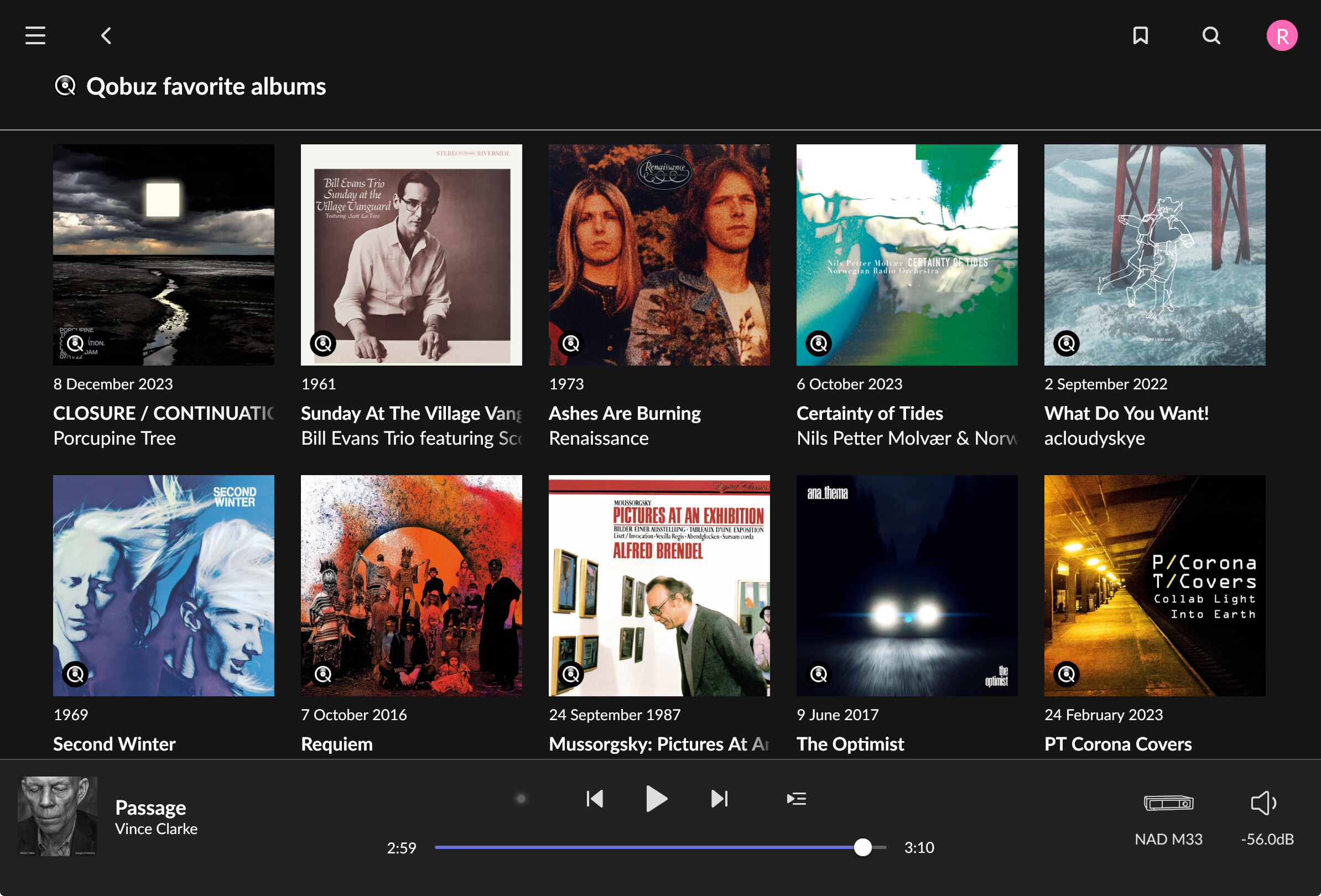Skip to the previous track
This screenshot has height=896, width=1321.
click(595, 799)
